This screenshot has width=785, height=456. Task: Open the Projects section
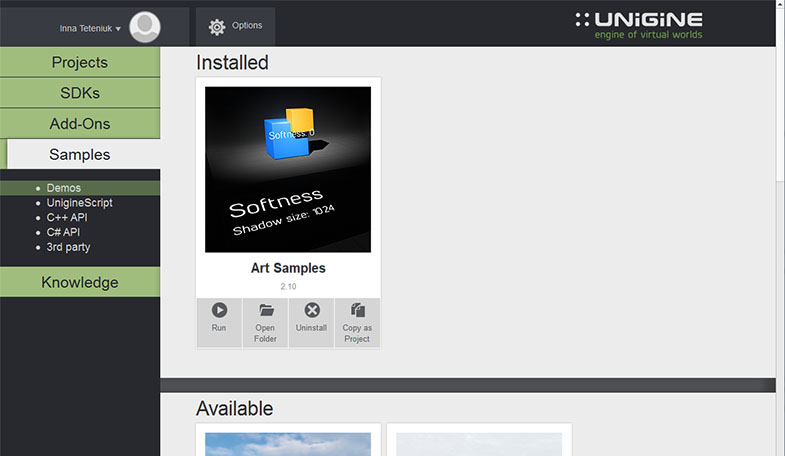[80, 62]
